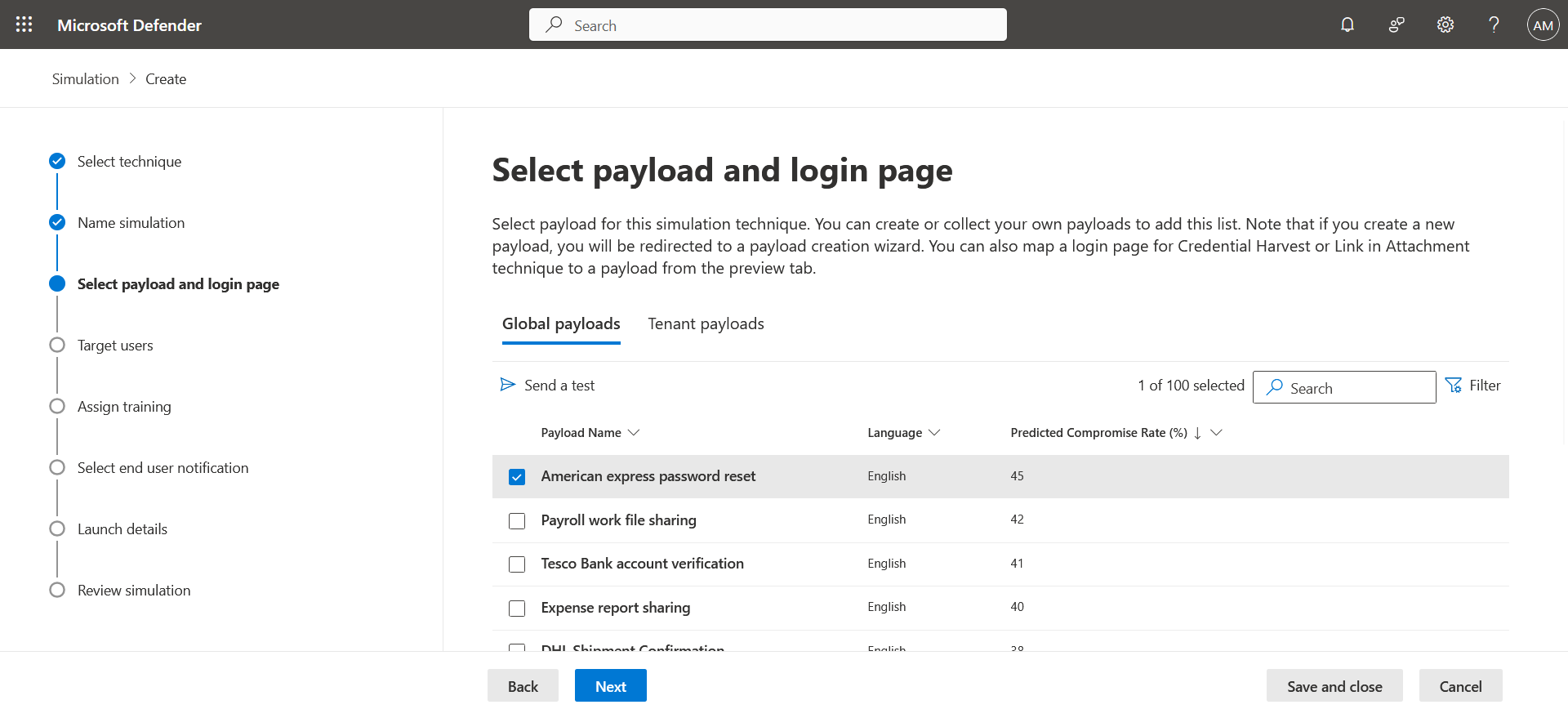This screenshot has height=718, width=1568.
Task: Click the Next button
Action: pos(611,686)
